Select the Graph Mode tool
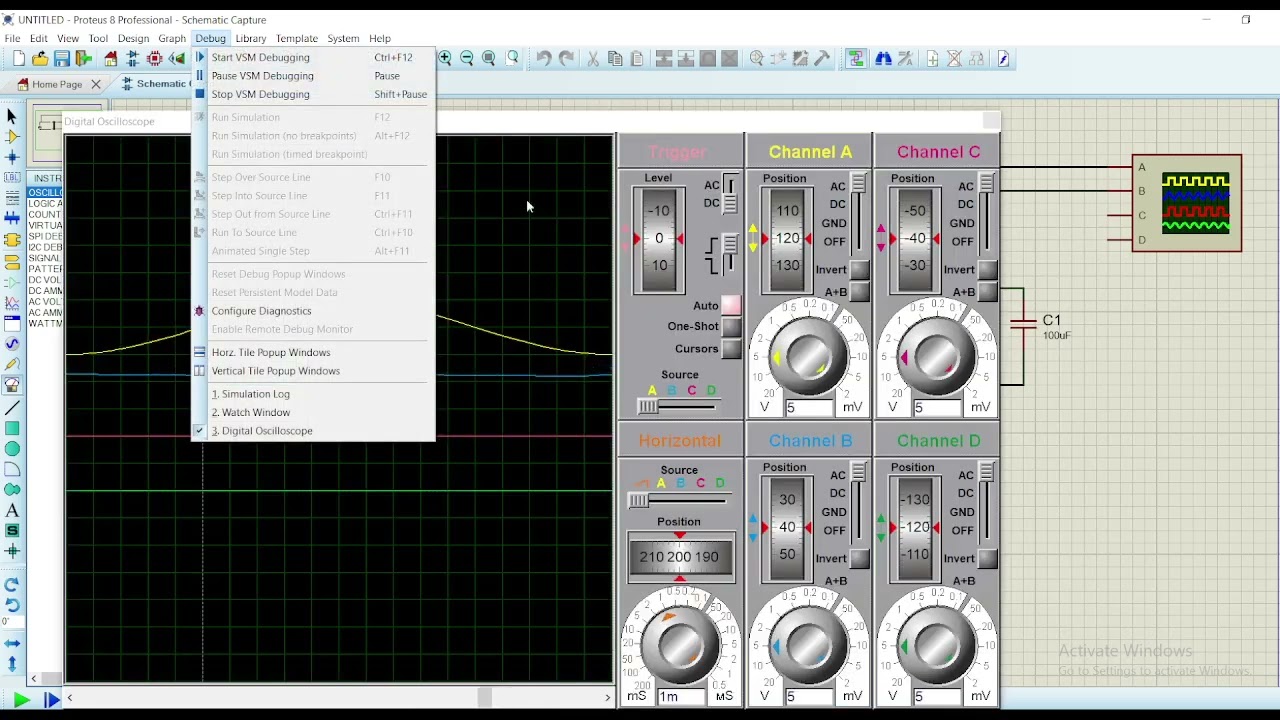Viewport: 1280px width, 720px height. (x=12, y=303)
